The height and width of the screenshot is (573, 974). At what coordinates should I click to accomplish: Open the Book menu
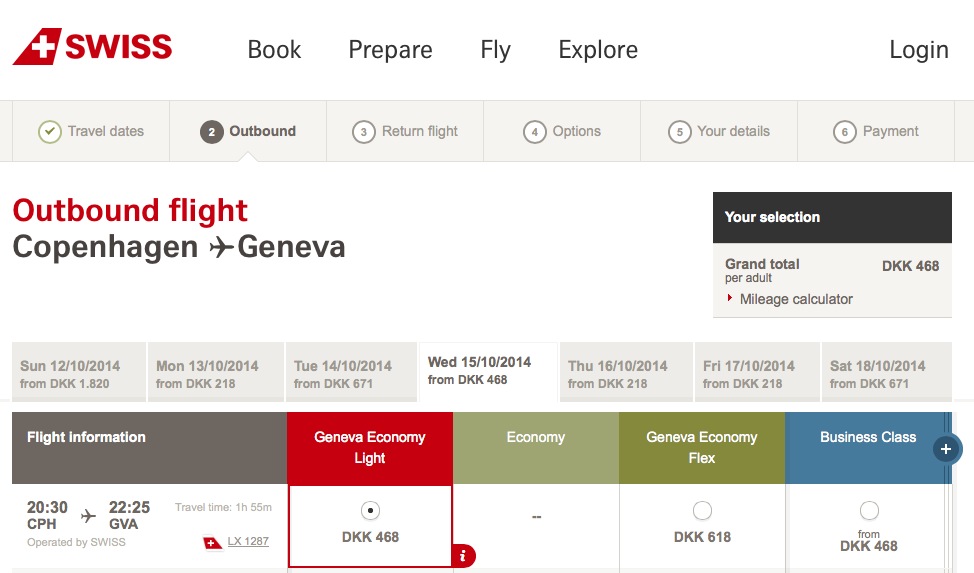click(x=274, y=50)
